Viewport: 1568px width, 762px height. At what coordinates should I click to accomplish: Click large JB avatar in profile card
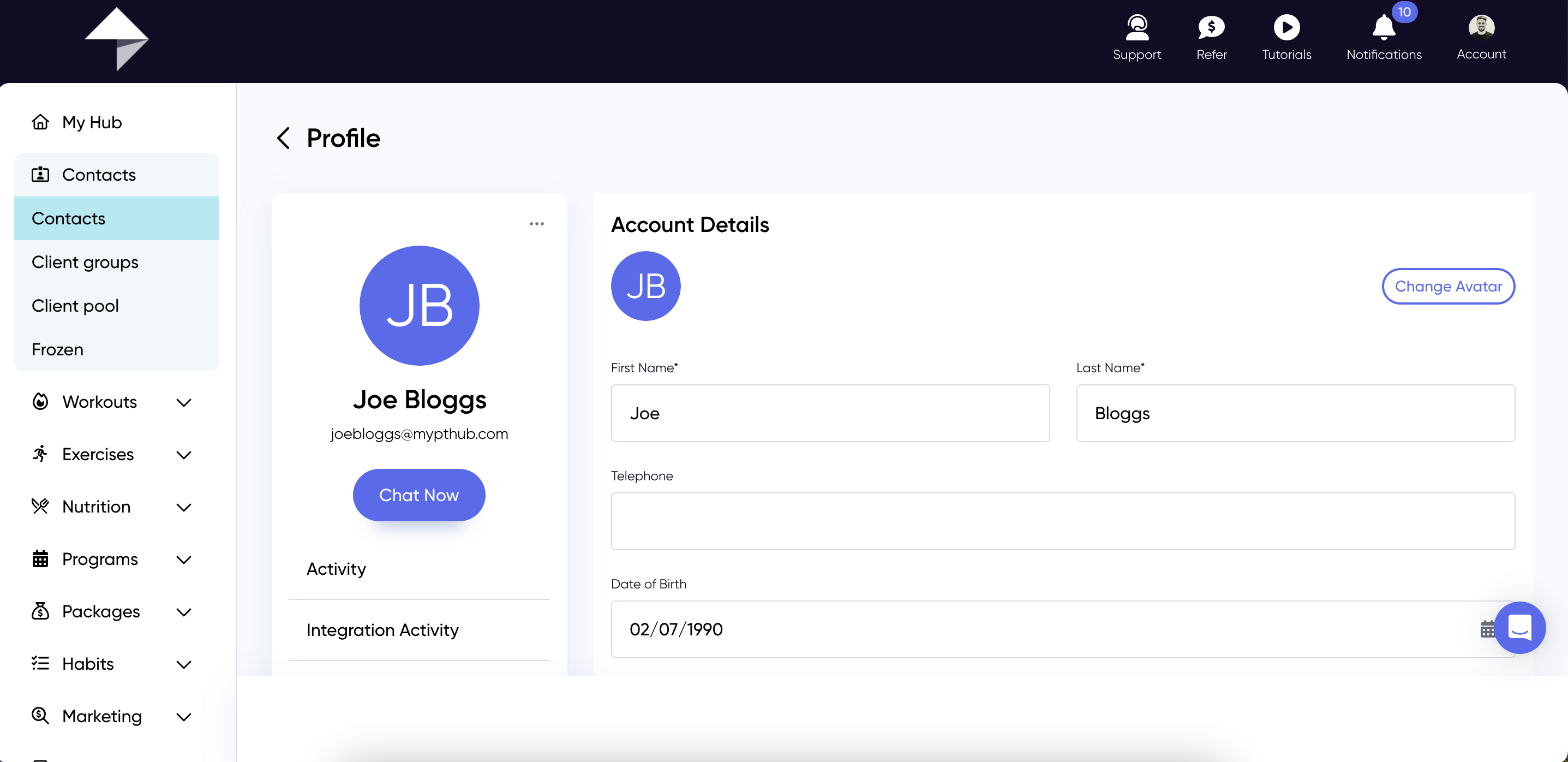coord(419,306)
